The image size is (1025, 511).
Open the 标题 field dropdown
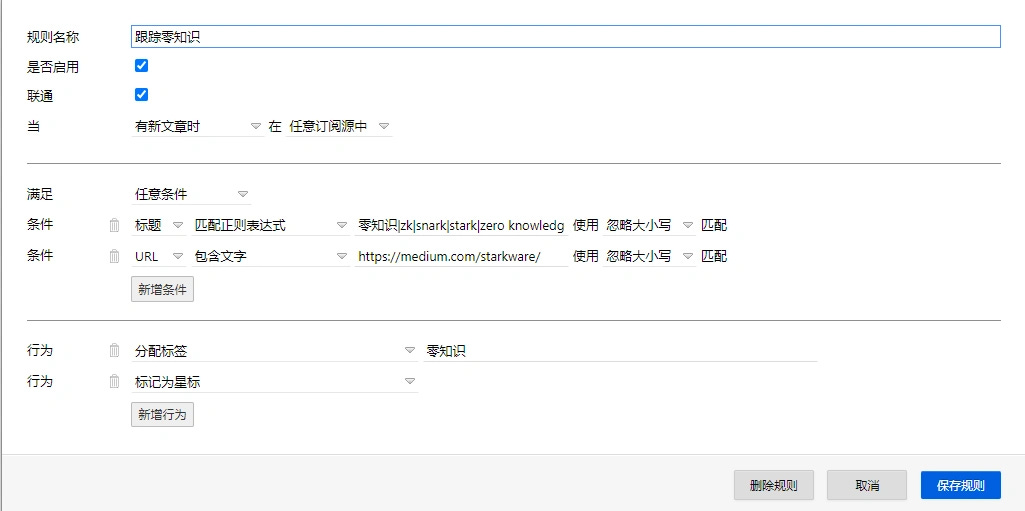tap(159, 225)
